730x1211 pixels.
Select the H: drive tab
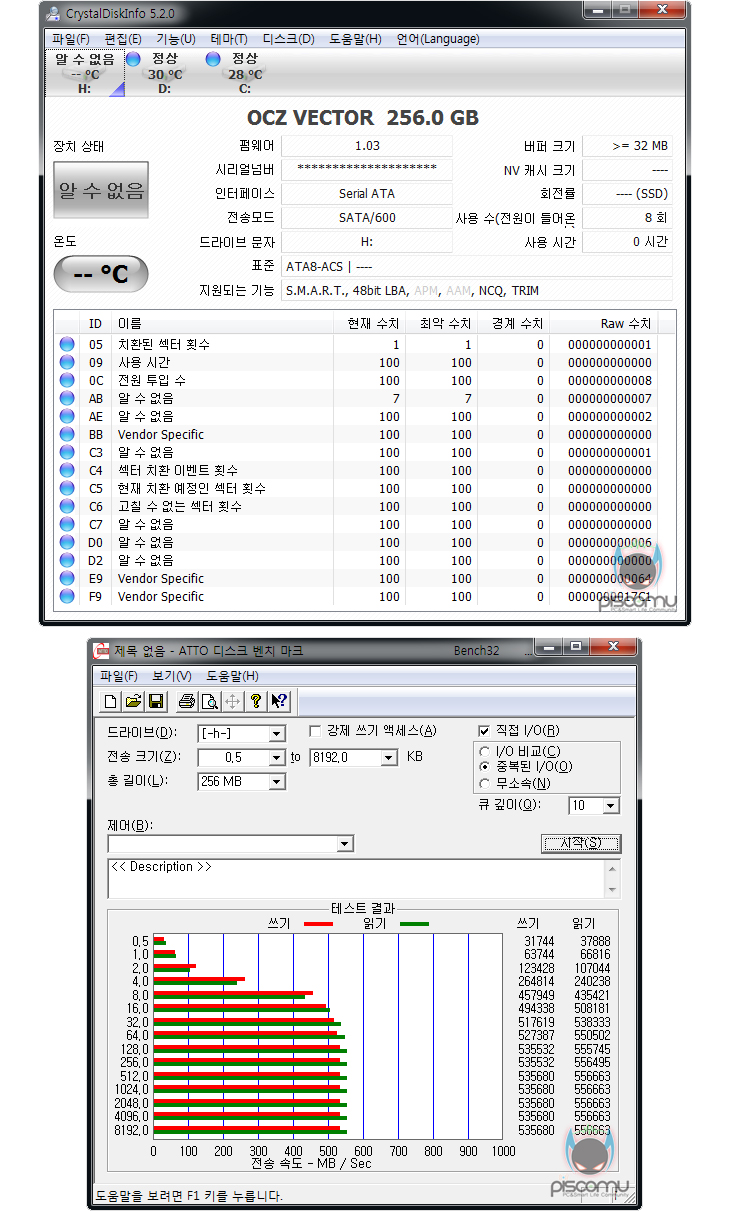point(84,73)
